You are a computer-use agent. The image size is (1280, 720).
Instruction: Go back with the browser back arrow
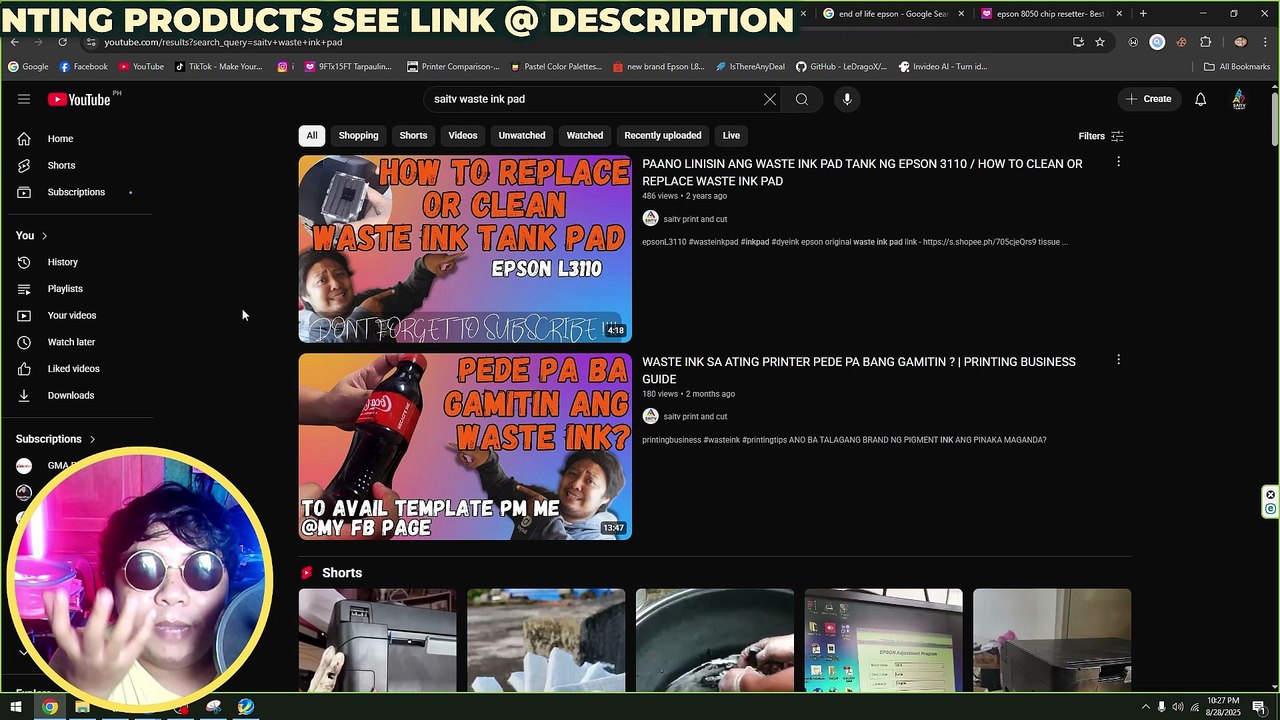14,42
